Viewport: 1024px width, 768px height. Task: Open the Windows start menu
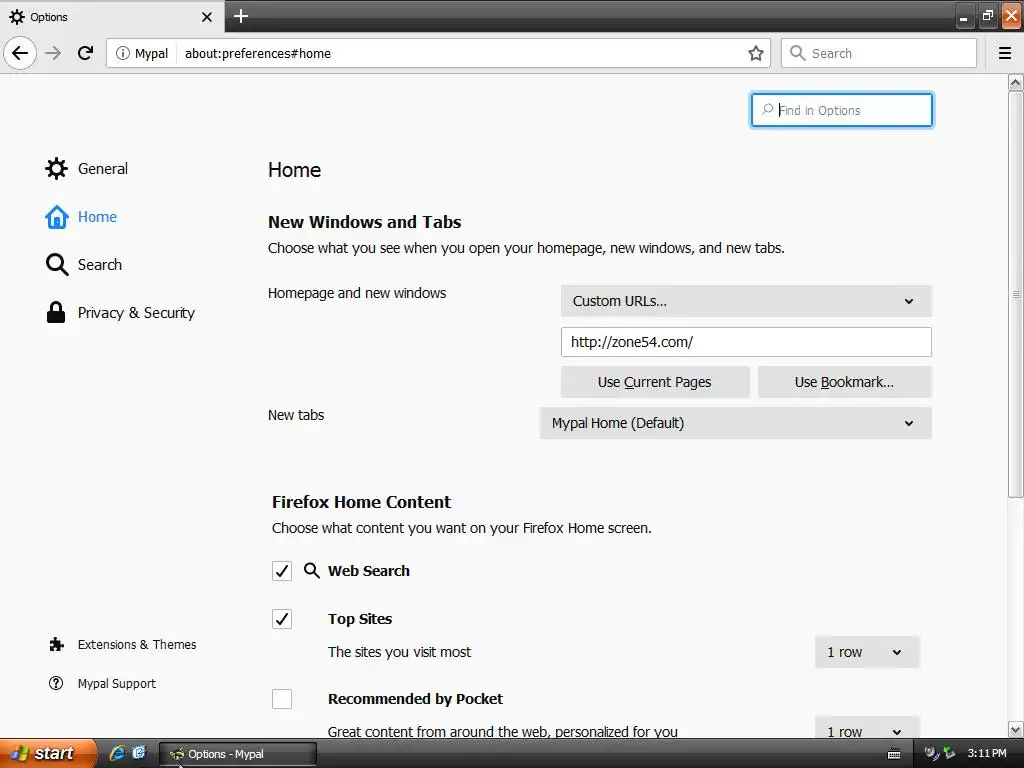[47, 753]
